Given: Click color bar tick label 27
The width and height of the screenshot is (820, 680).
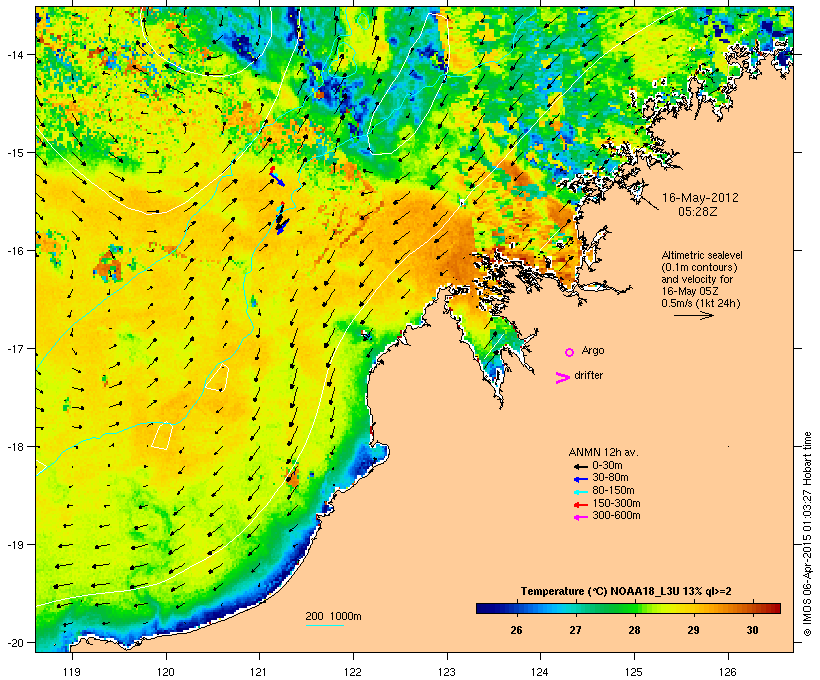Looking at the screenshot, I should (575, 630).
